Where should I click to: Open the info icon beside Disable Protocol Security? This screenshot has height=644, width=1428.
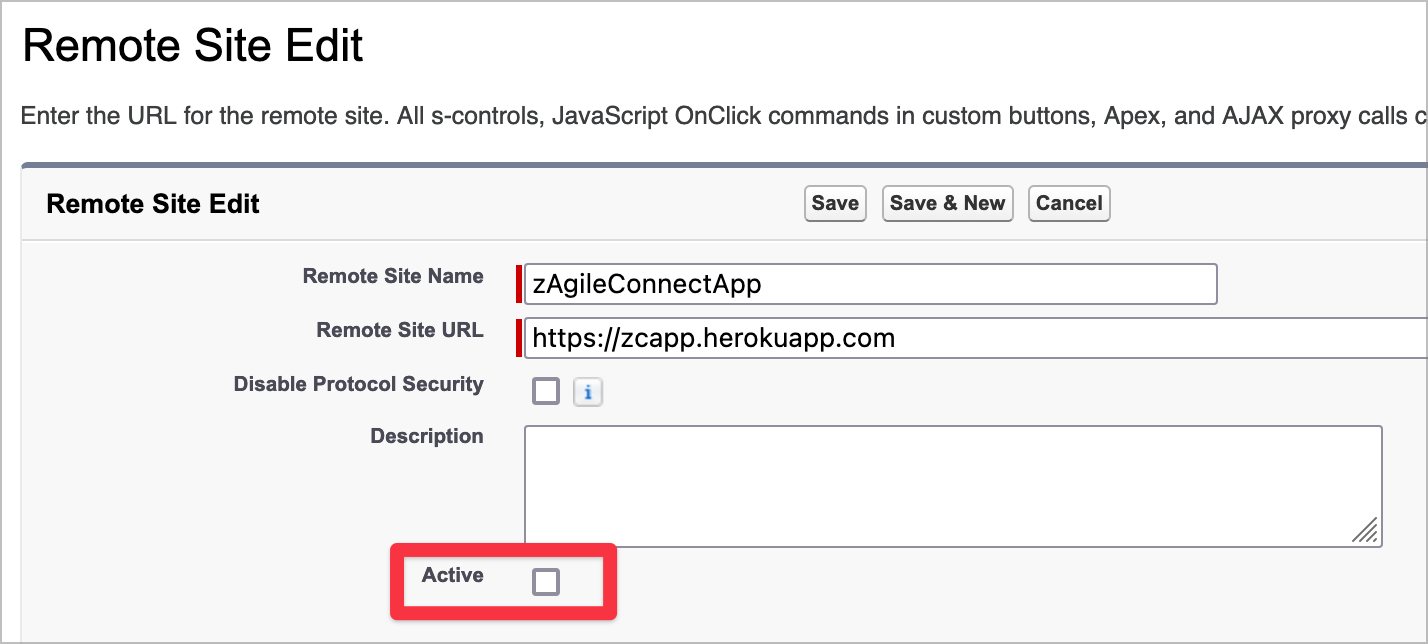(x=588, y=392)
